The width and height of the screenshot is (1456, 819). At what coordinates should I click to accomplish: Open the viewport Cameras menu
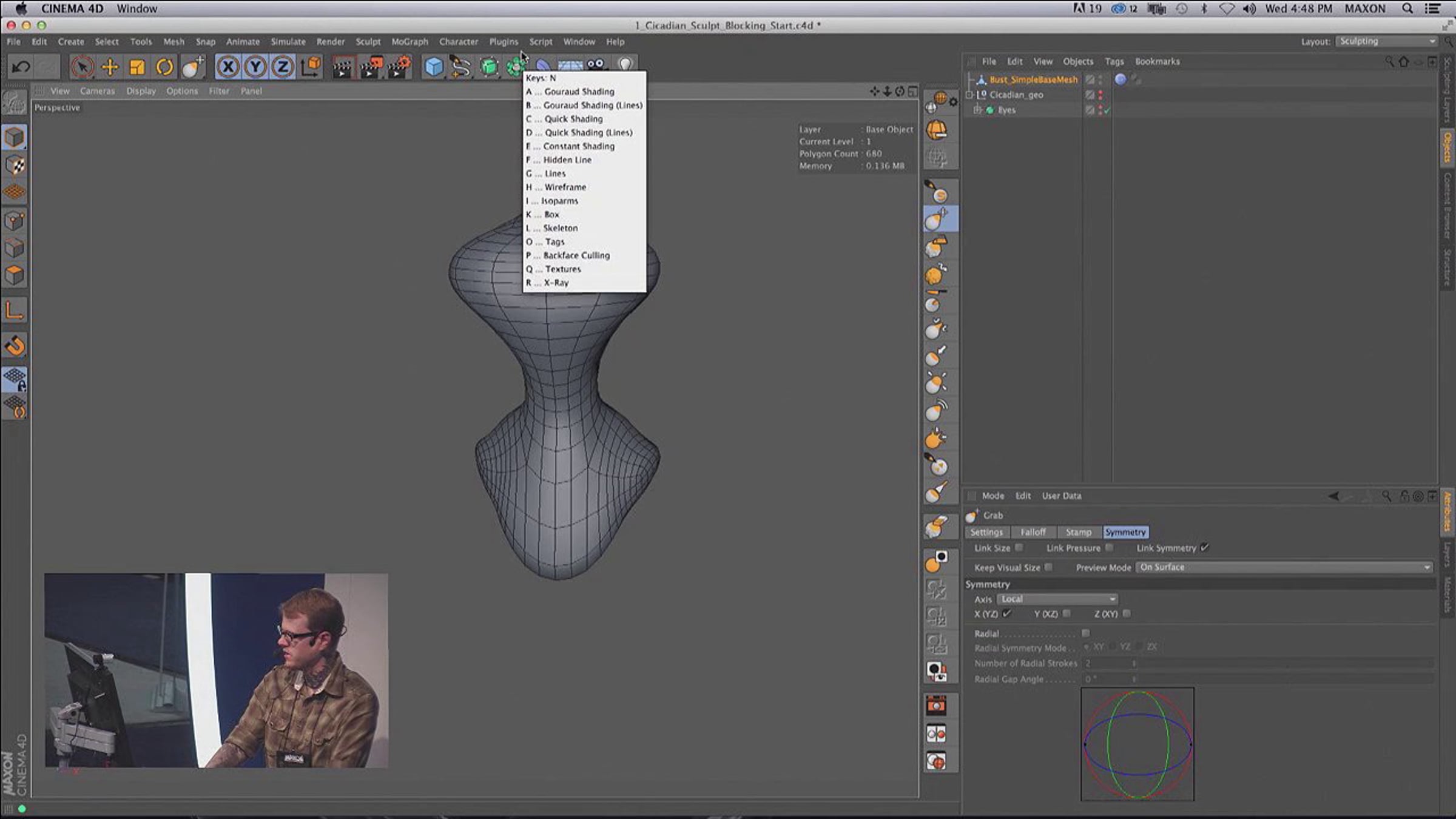(97, 91)
